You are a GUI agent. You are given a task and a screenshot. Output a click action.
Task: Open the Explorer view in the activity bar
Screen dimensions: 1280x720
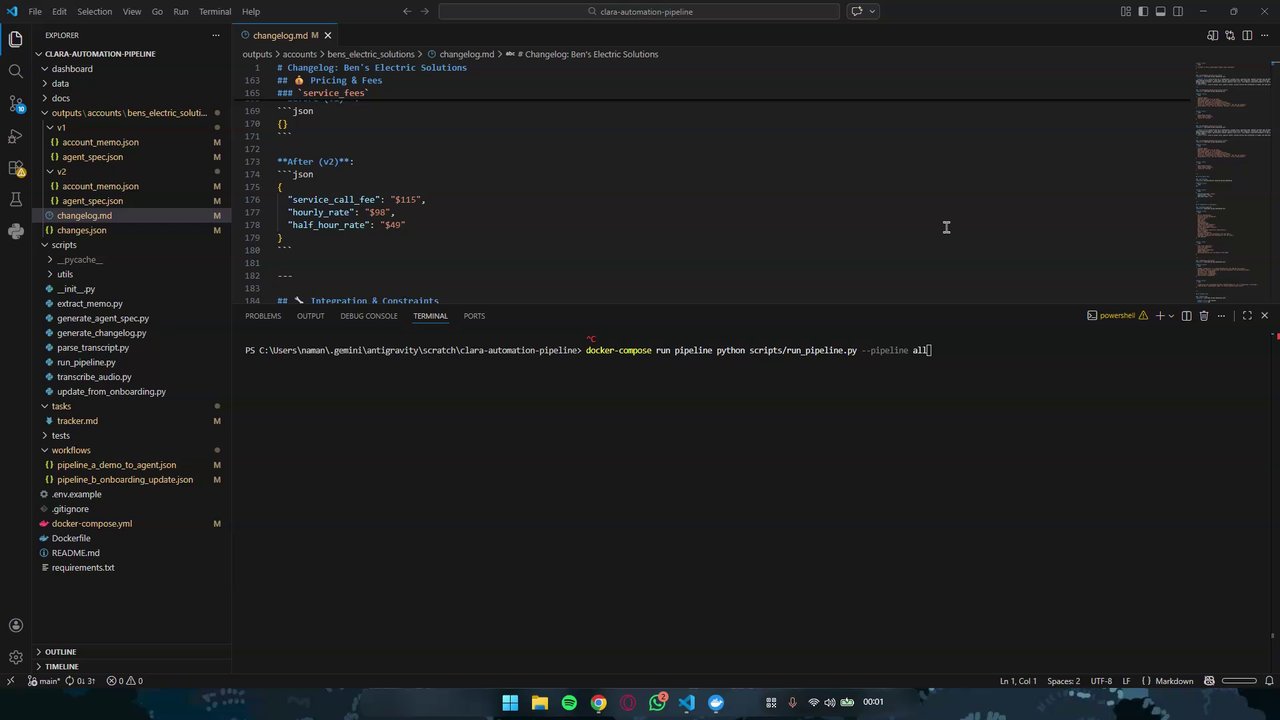[x=15, y=40]
